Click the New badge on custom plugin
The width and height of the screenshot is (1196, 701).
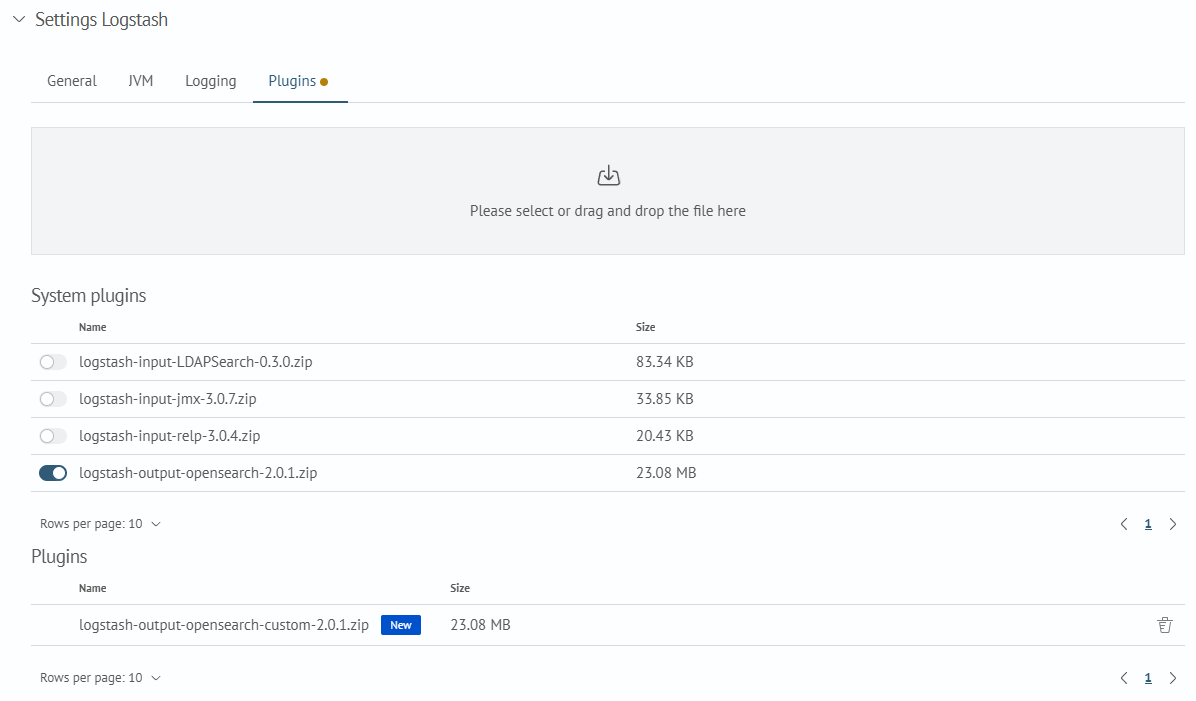(401, 625)
